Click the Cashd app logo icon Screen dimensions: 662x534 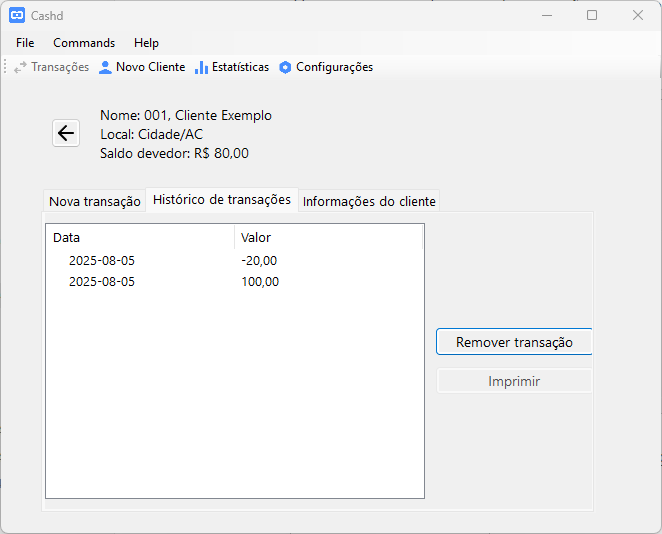click(17, 16)
